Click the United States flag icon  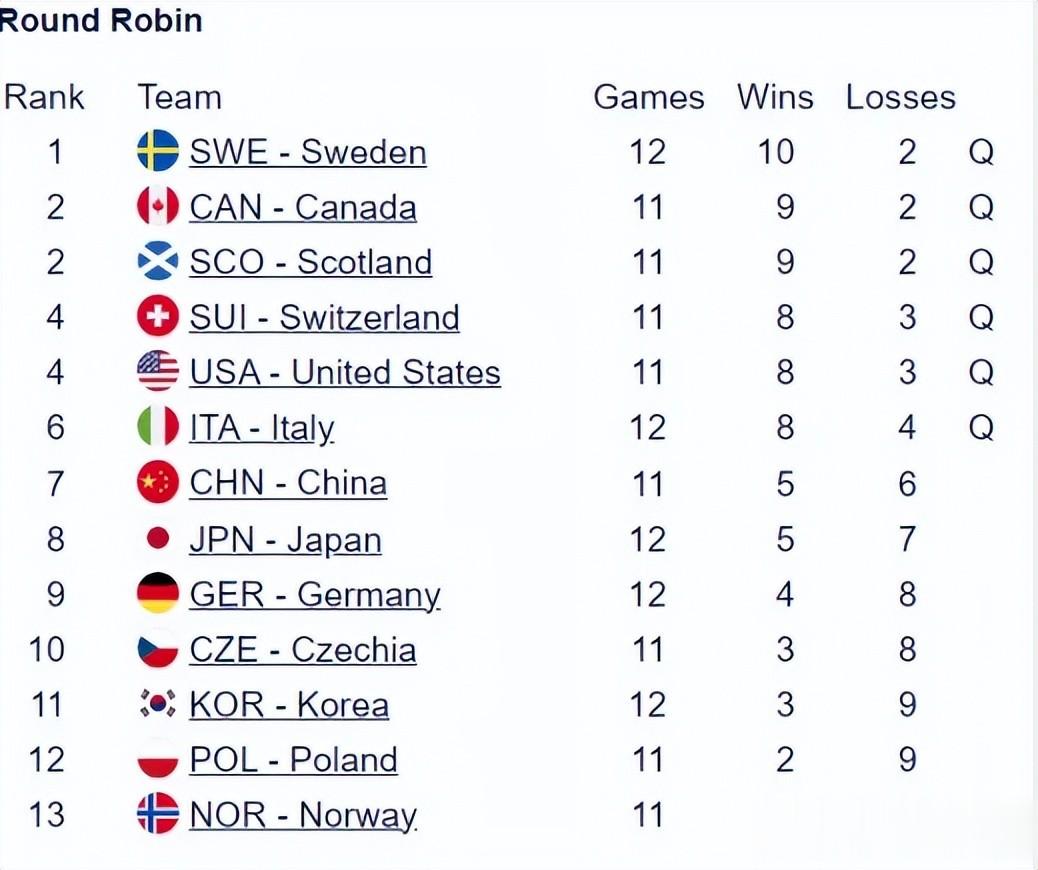[x=158, y=373]
